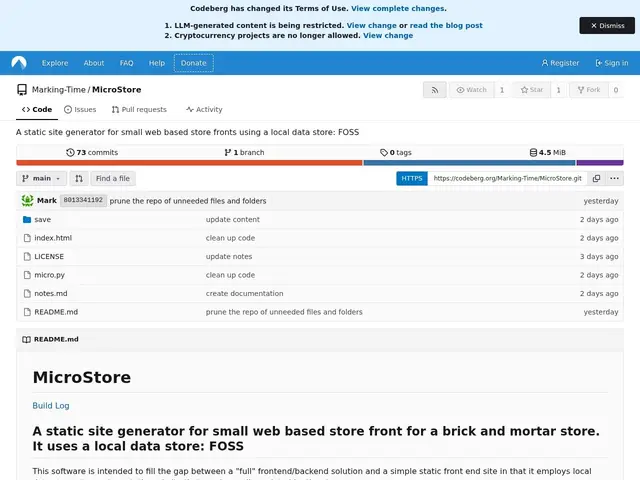Dismiss the Terms of Use banner

coord(607,26)
